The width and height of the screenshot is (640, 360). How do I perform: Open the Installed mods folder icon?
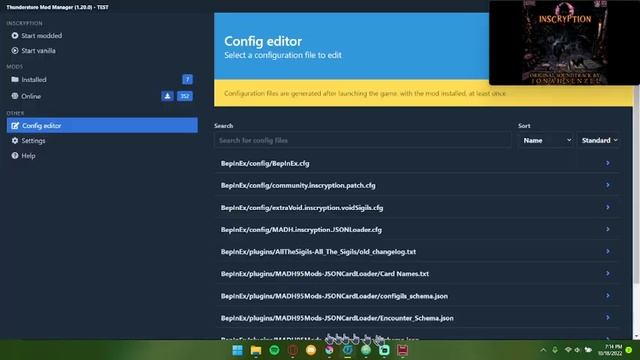point(15,79)
